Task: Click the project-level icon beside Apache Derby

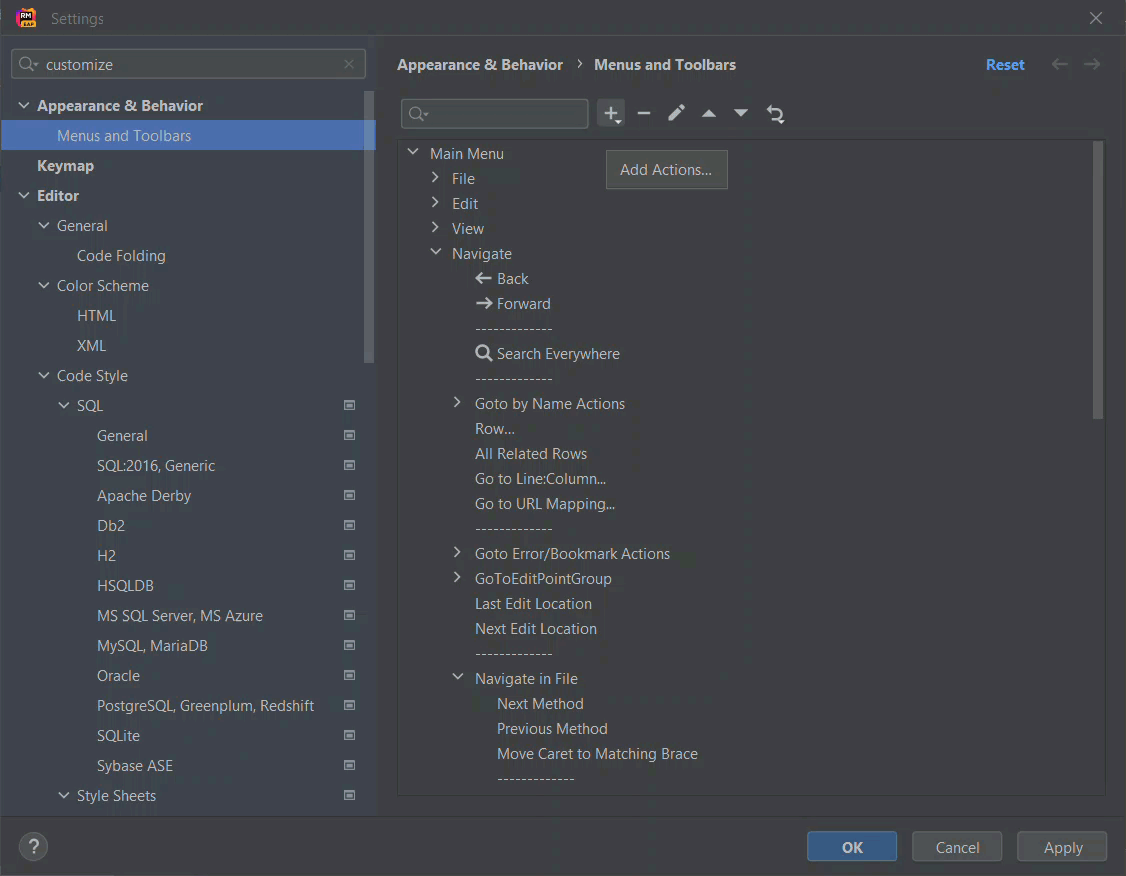Action: 350,495
